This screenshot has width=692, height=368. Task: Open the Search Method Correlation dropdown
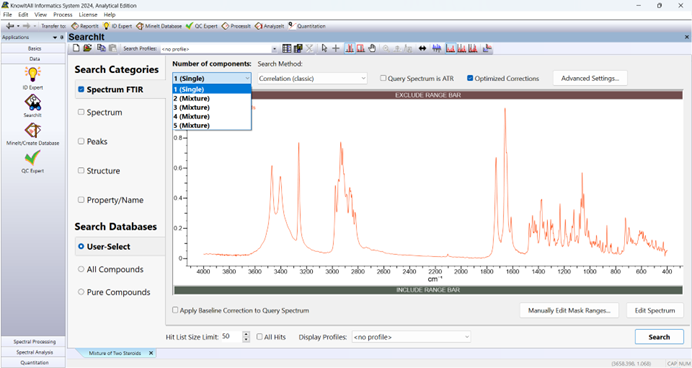click(x=312, y=79)
